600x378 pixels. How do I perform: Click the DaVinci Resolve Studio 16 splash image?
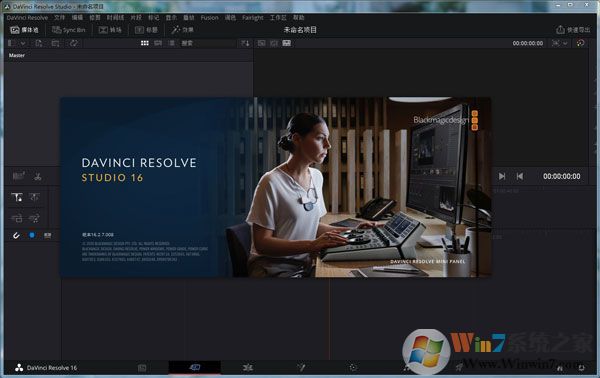click(276, 187)
